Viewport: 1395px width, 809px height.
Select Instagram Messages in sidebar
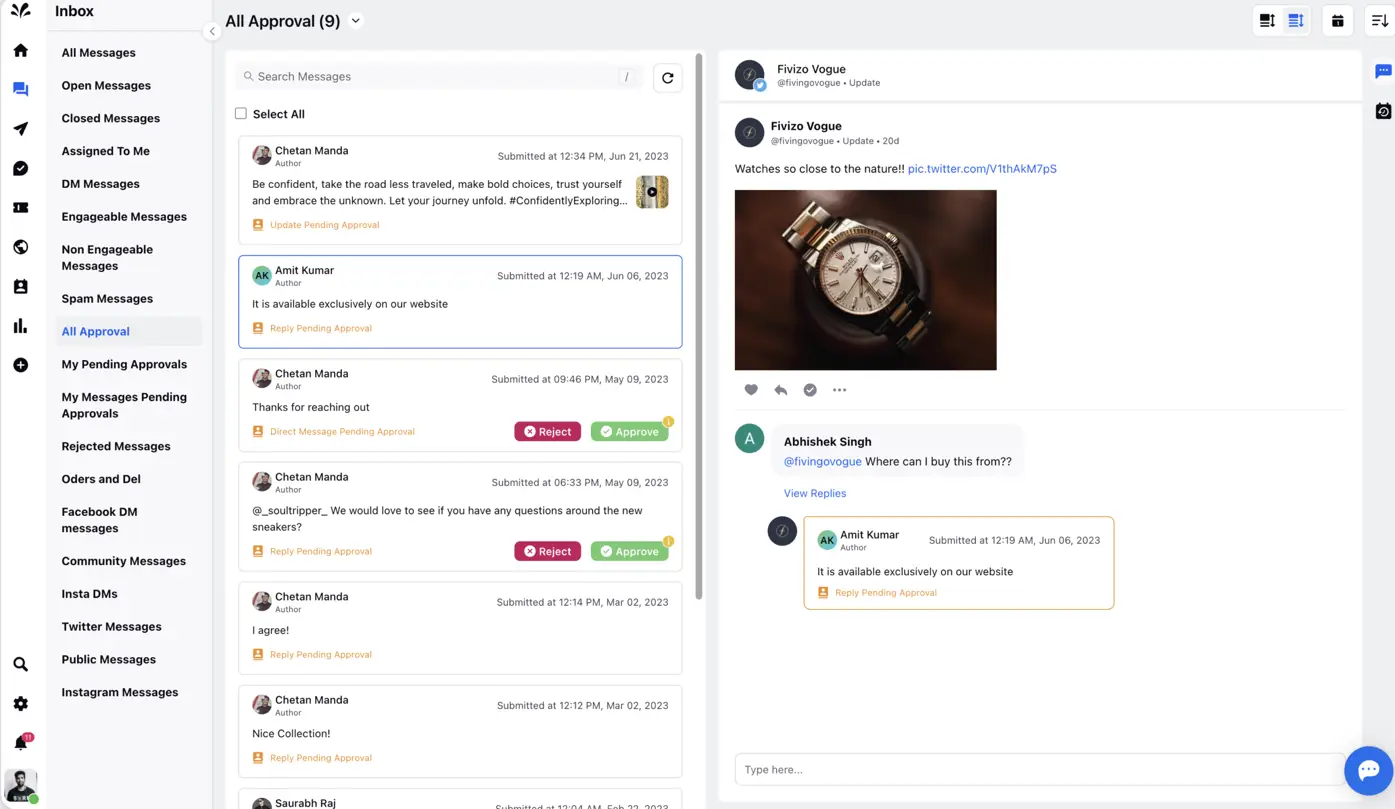(x=120, y=693)
